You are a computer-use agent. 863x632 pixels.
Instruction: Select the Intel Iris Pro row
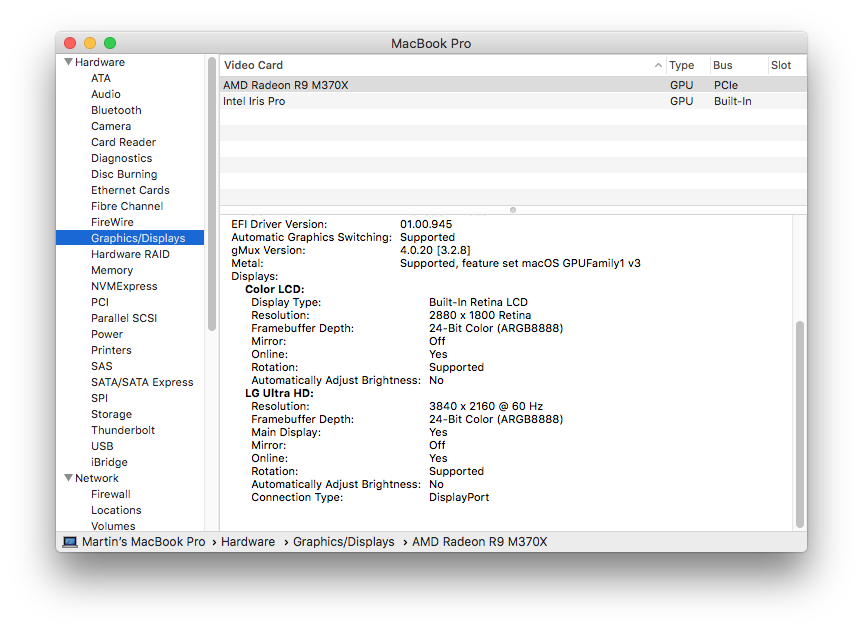click(x=514, y=101)
